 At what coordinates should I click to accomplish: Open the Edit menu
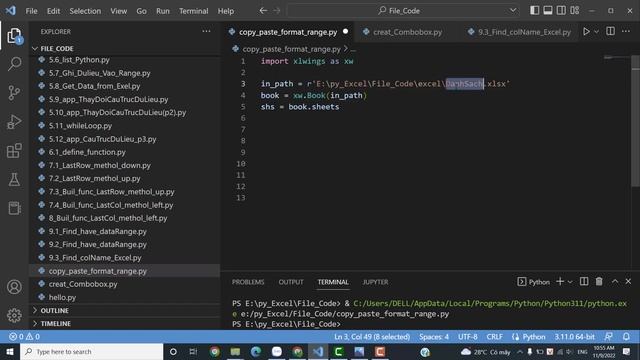53,11
